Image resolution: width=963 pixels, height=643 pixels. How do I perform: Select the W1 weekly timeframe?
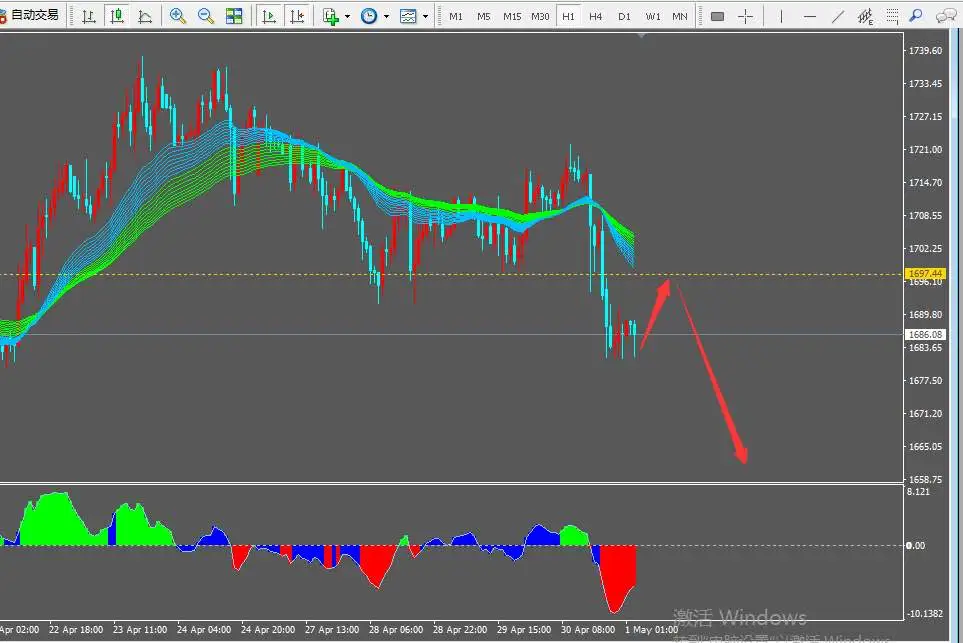click(653, 17)
